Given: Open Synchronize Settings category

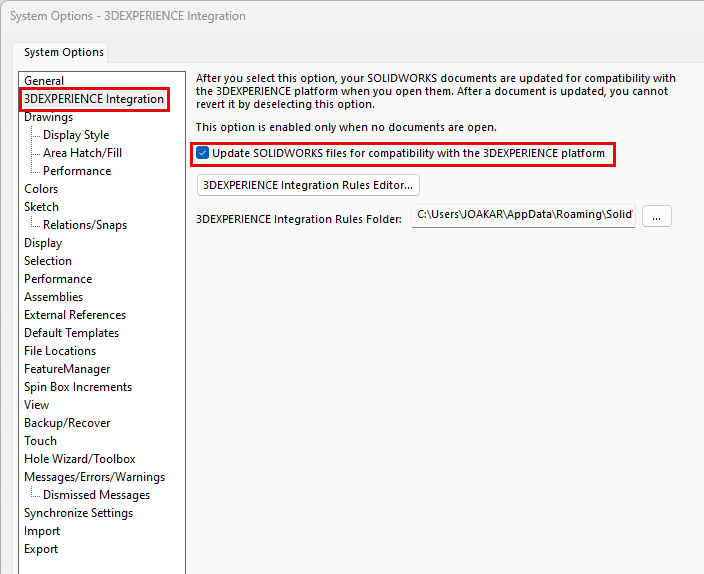Looking at the screenshot, I should 79,512.
